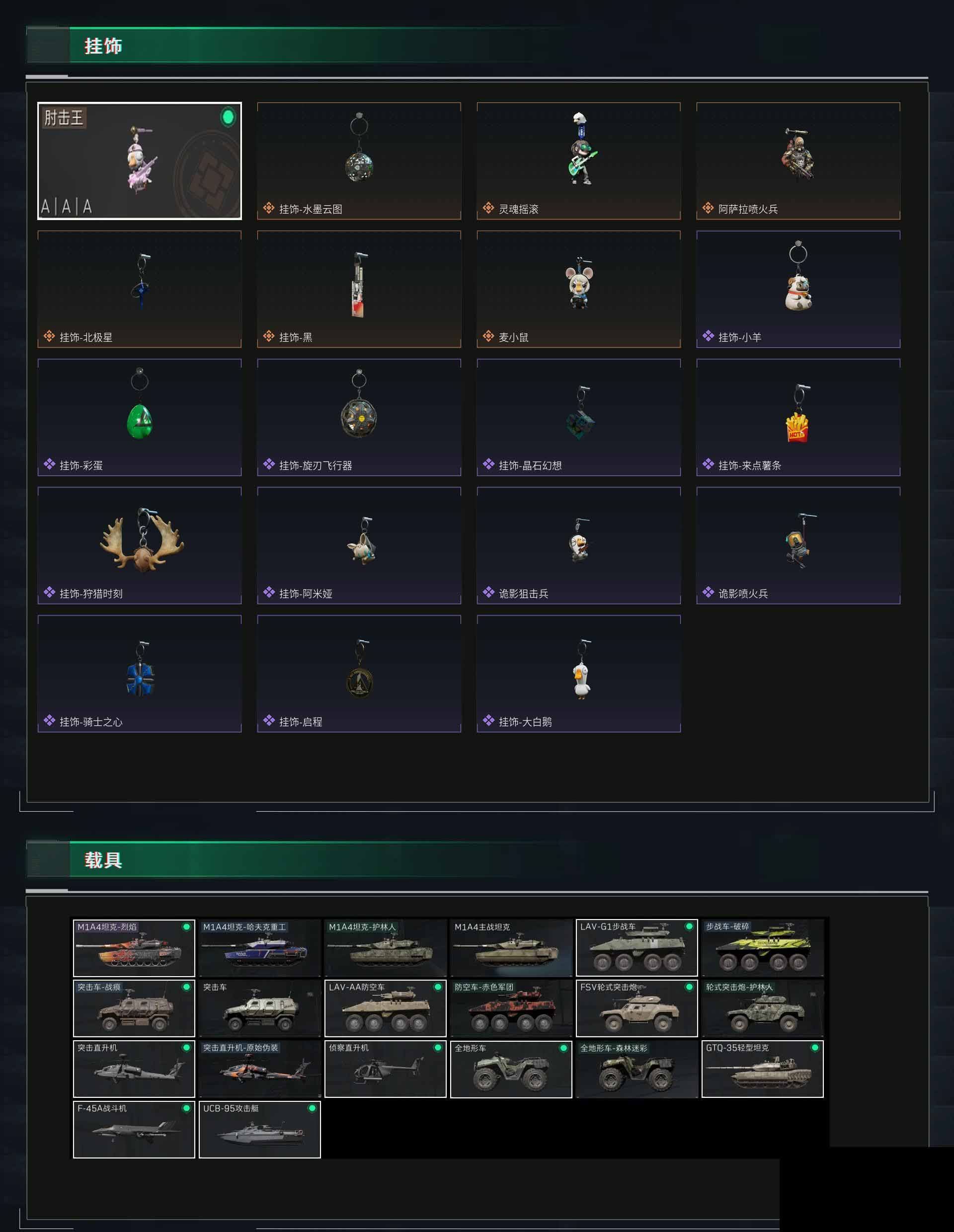Image resolution: width=954 pixels, height=1232 pixels.
Task: Click the UCB-95攻击艇 boat tile
Action: [259, 1129]
